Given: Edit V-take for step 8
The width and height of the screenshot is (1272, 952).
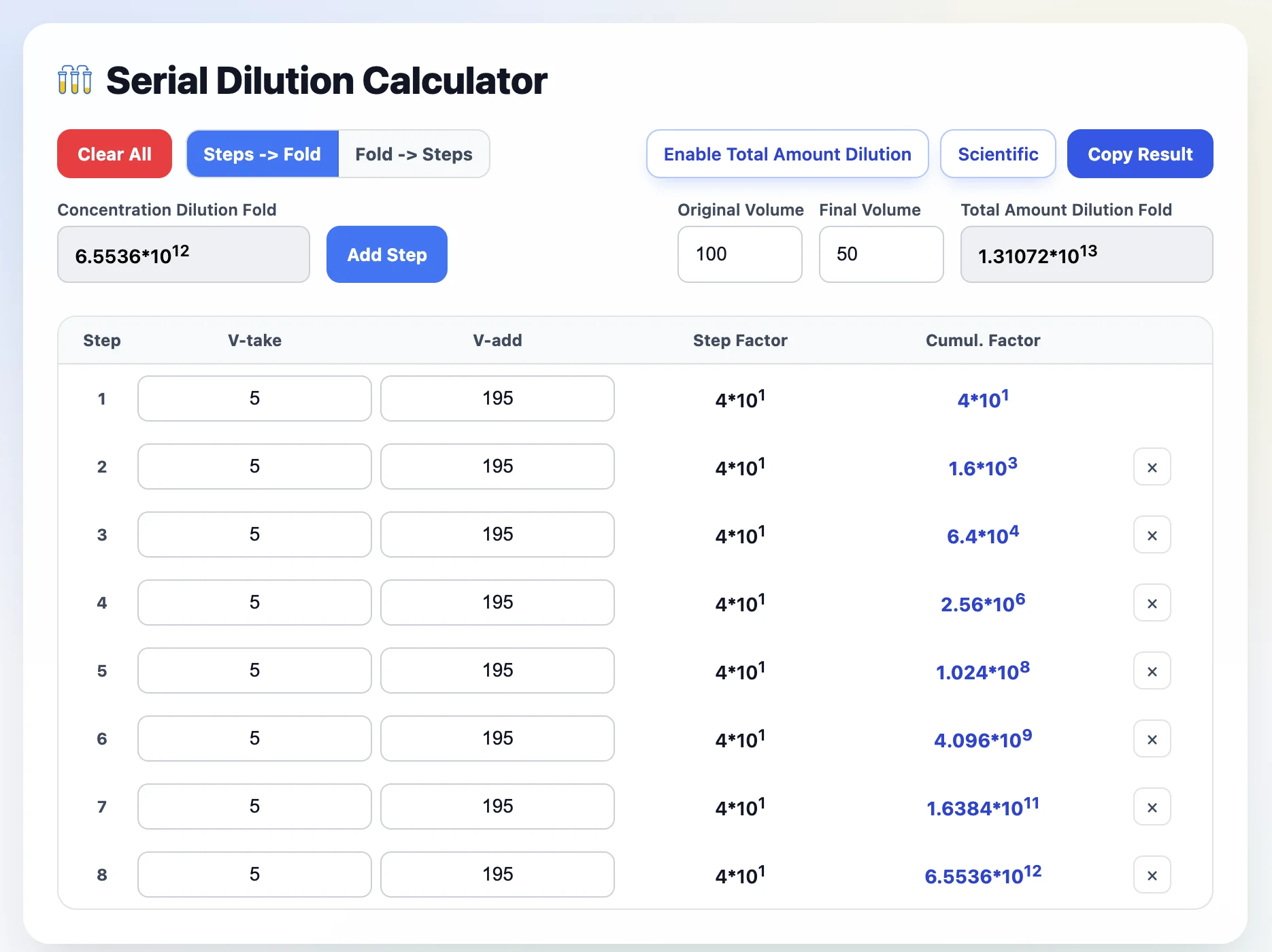Looking at the screenshot, I should pyautogui.click(x=254, y=874).
